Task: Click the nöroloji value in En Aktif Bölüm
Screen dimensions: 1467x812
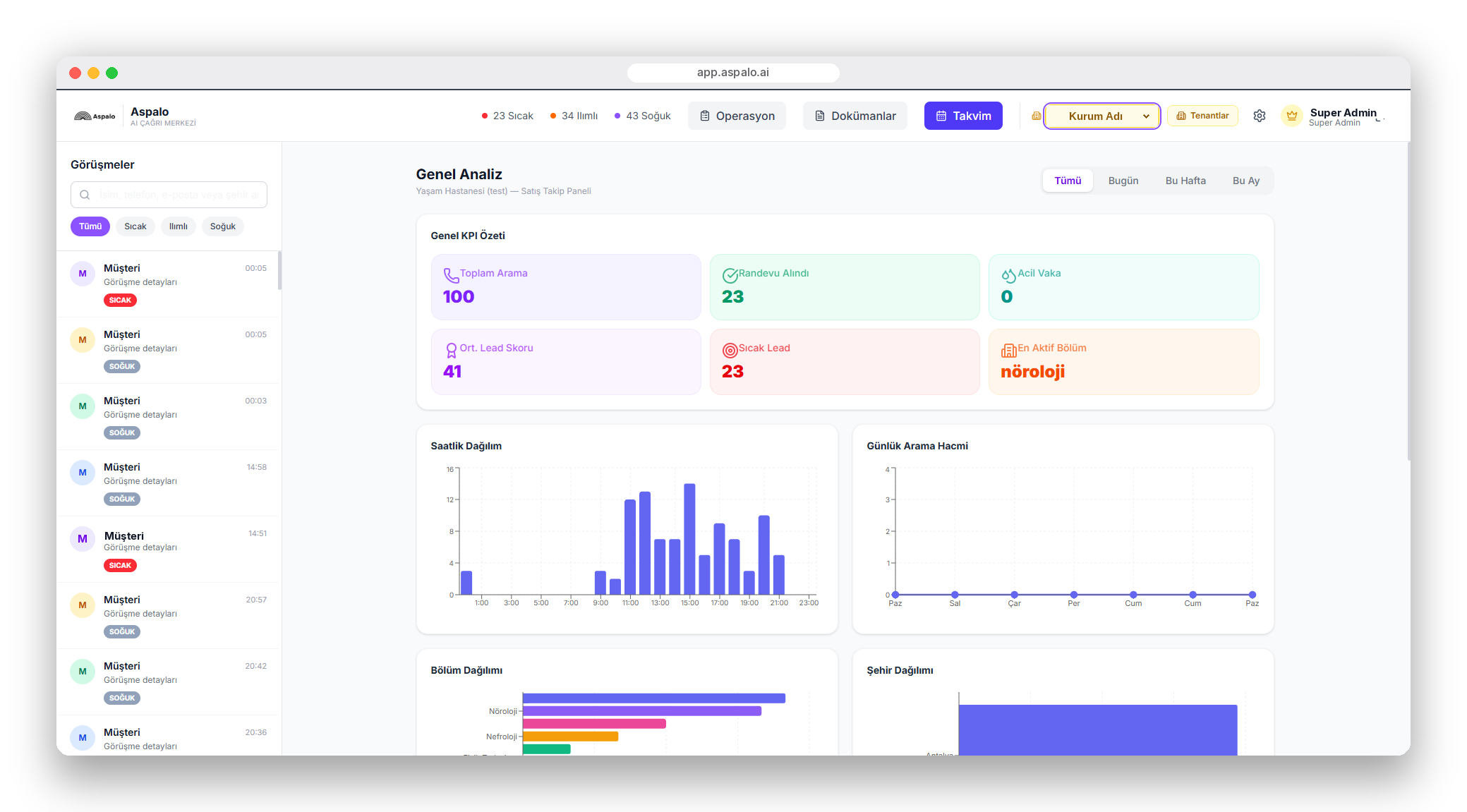Action: [1032, 372]
